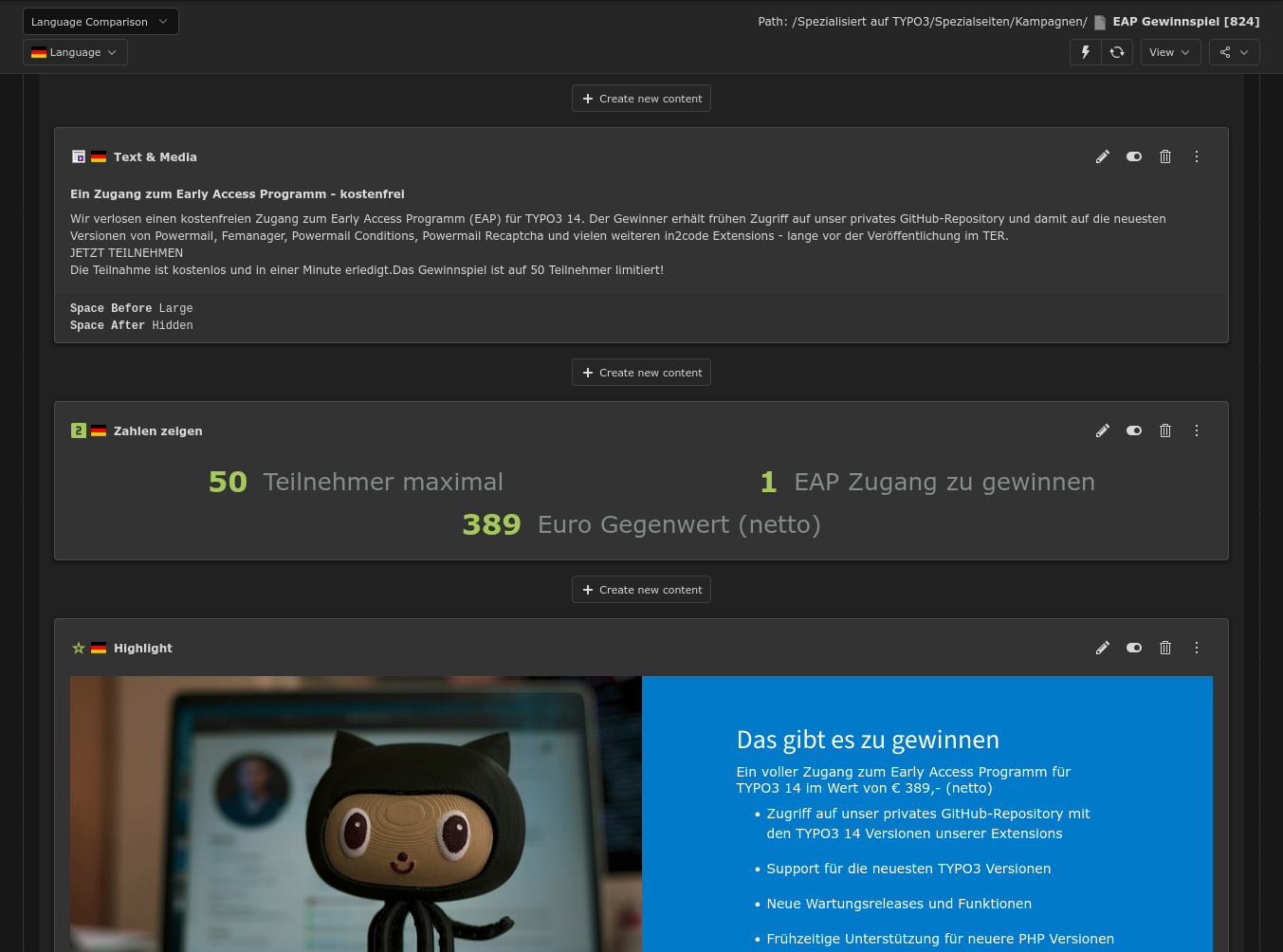Edit the Highlight element with pencil icon
The width and height of the screenshot is (1283, 952).
point(1102,648)
